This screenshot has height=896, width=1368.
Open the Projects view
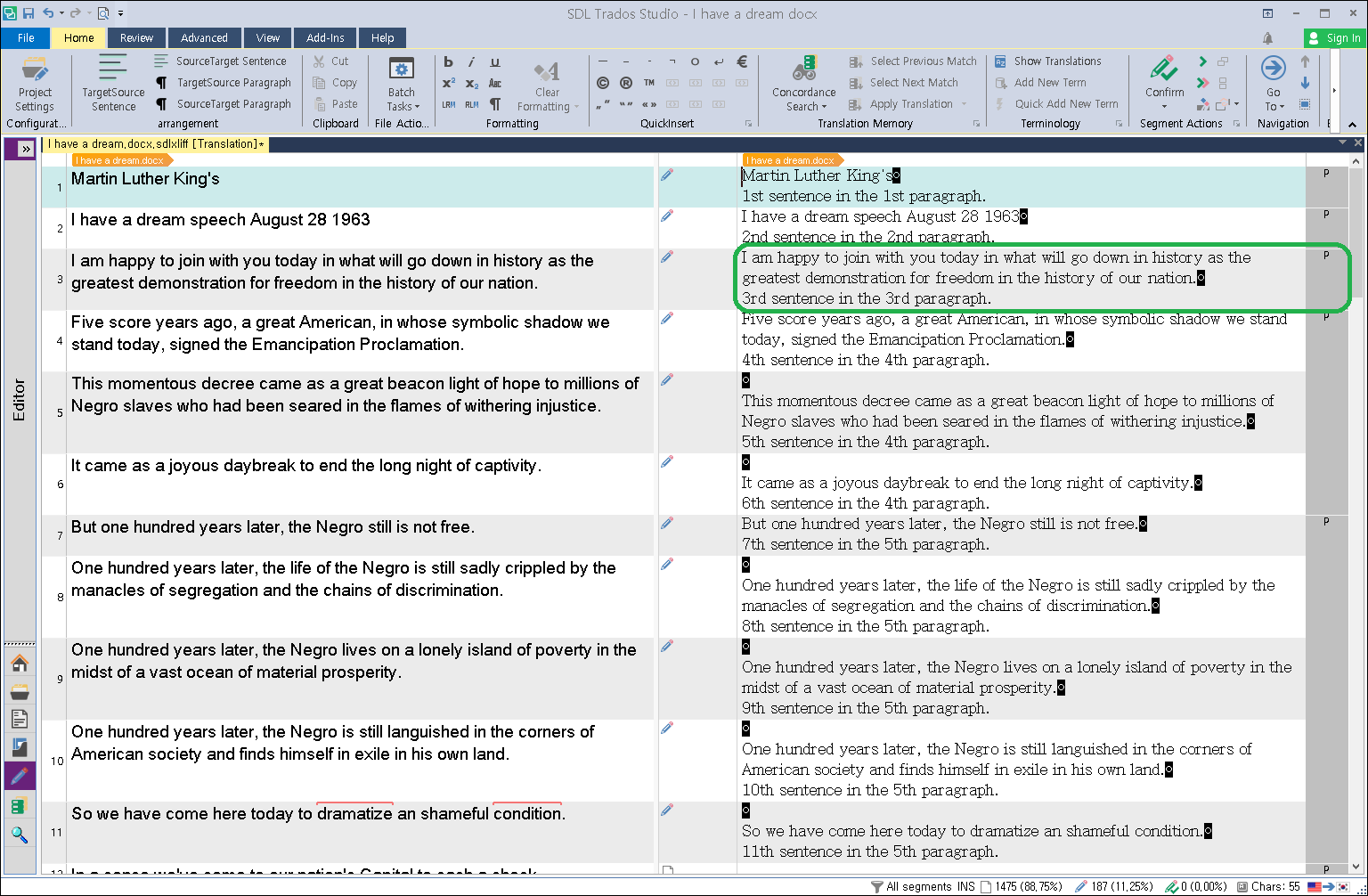tap(20, 692)
